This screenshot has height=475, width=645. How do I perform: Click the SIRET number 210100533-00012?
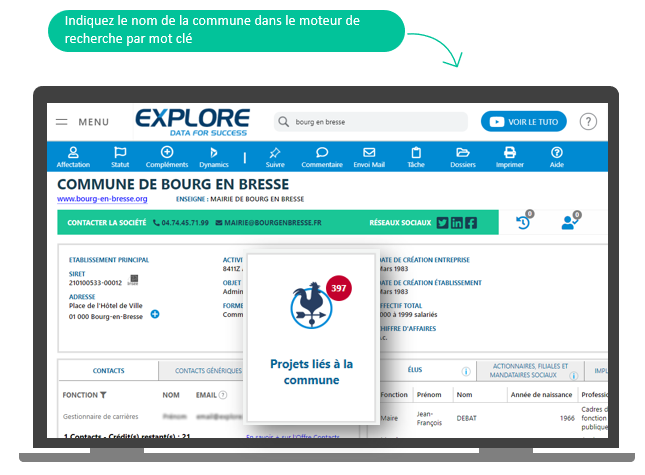[95, 283]
